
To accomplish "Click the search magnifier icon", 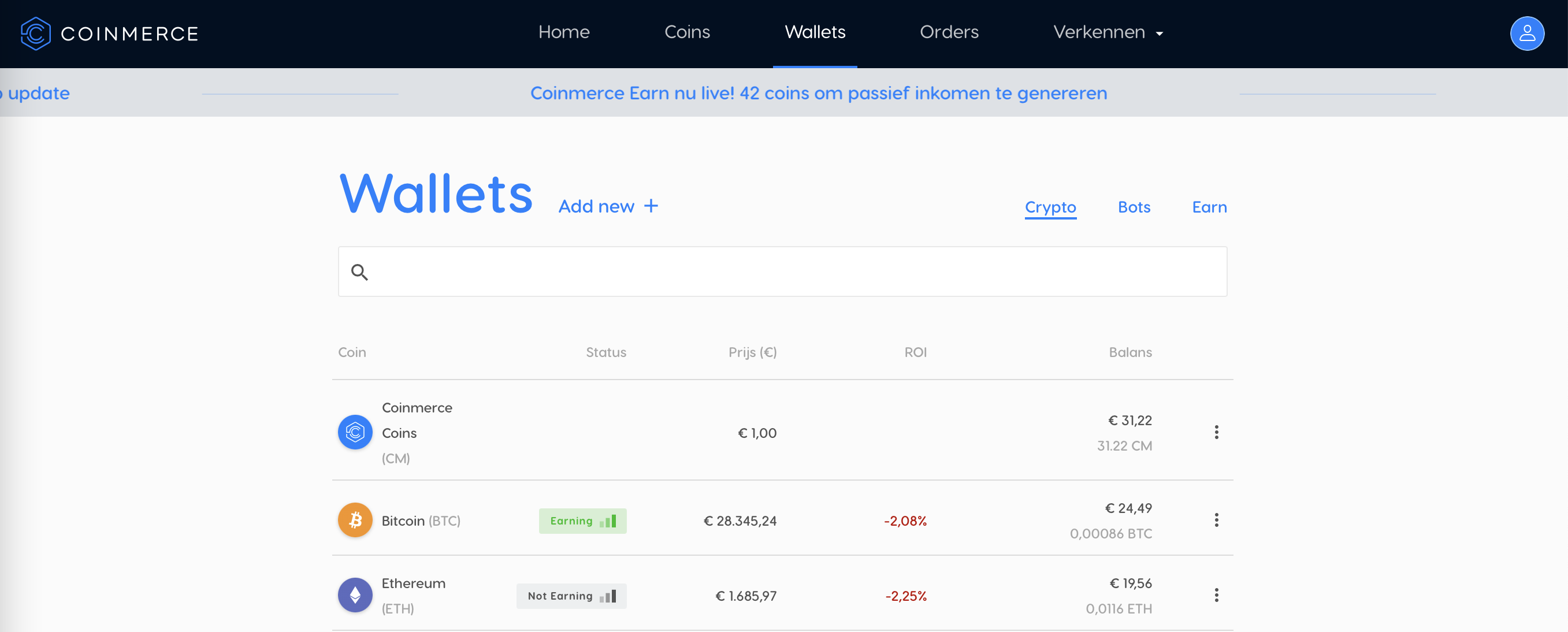I will [360, 272].
